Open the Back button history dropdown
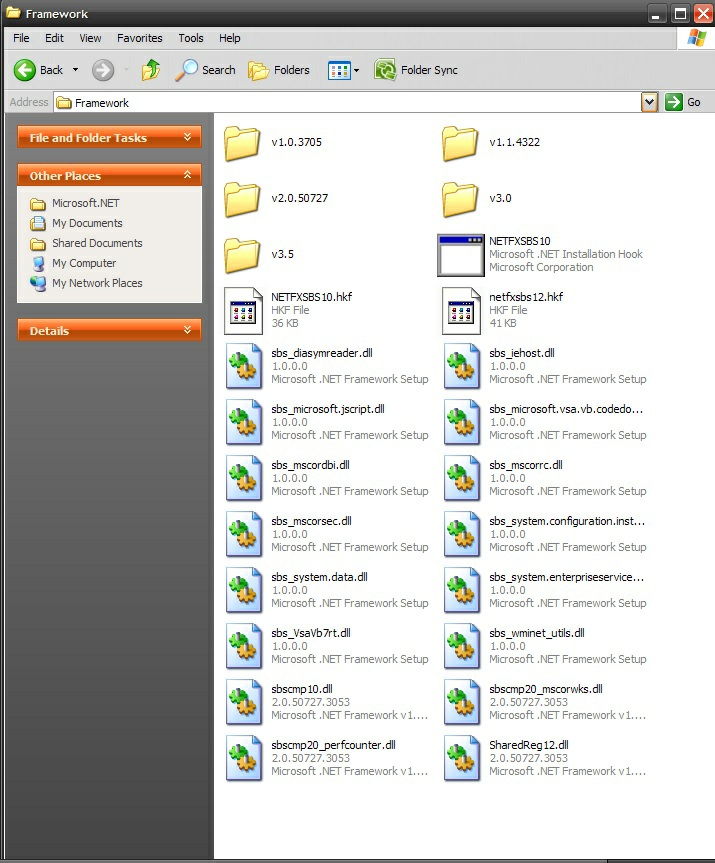715x863 pixels. point(75,70)
